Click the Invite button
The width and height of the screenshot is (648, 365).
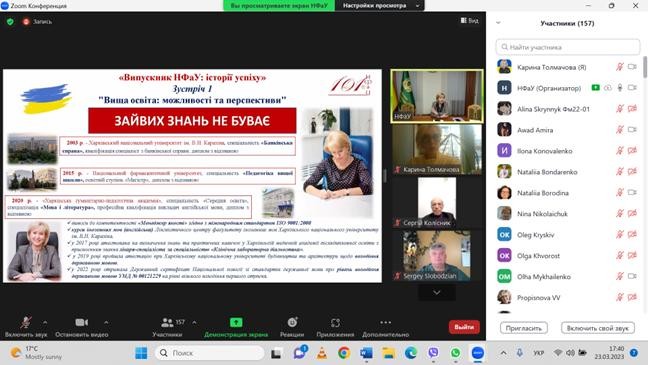pyautogui.click(x=524, y=328)
